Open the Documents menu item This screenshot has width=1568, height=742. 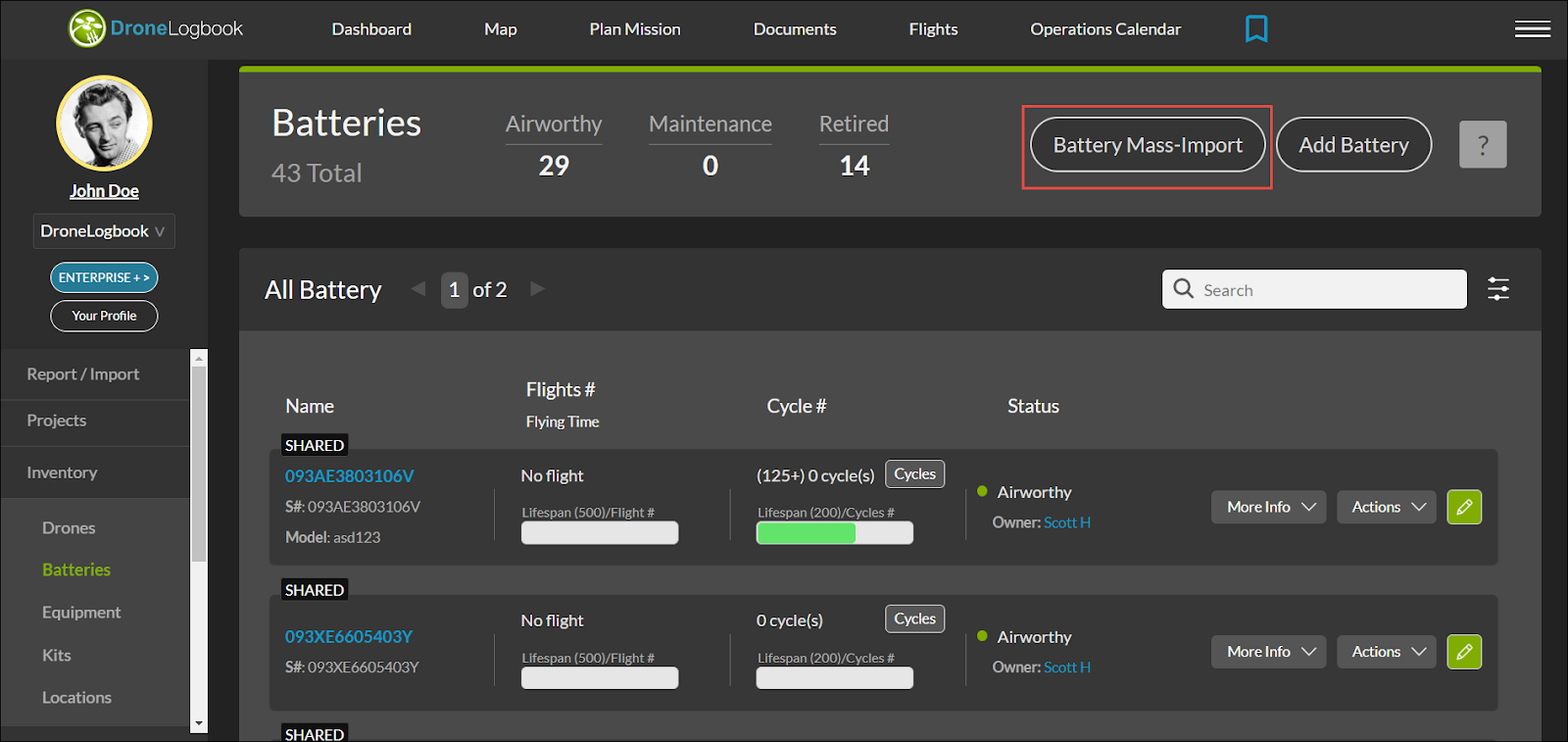pos(795,29)
